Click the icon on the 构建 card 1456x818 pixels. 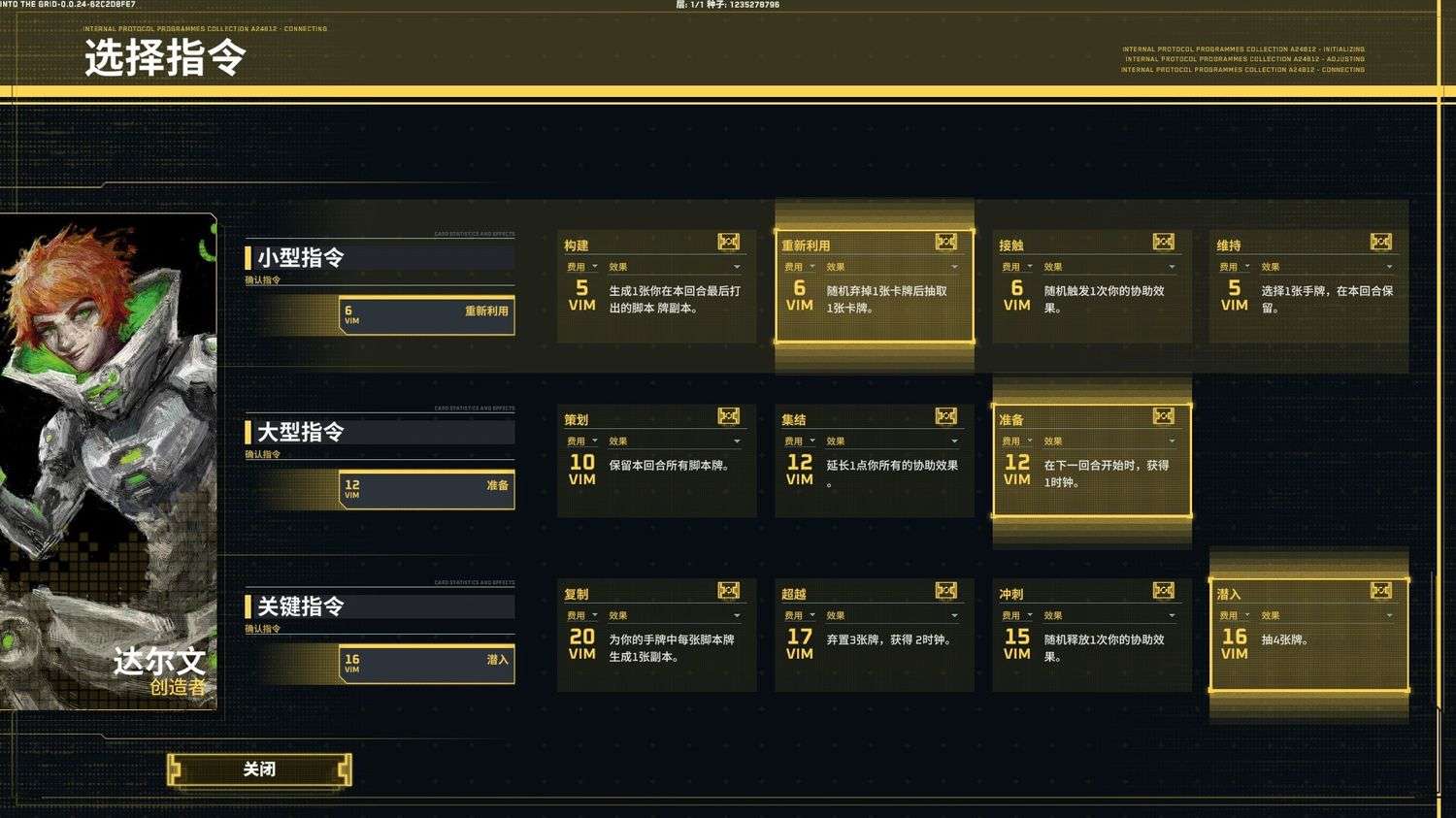728,242
